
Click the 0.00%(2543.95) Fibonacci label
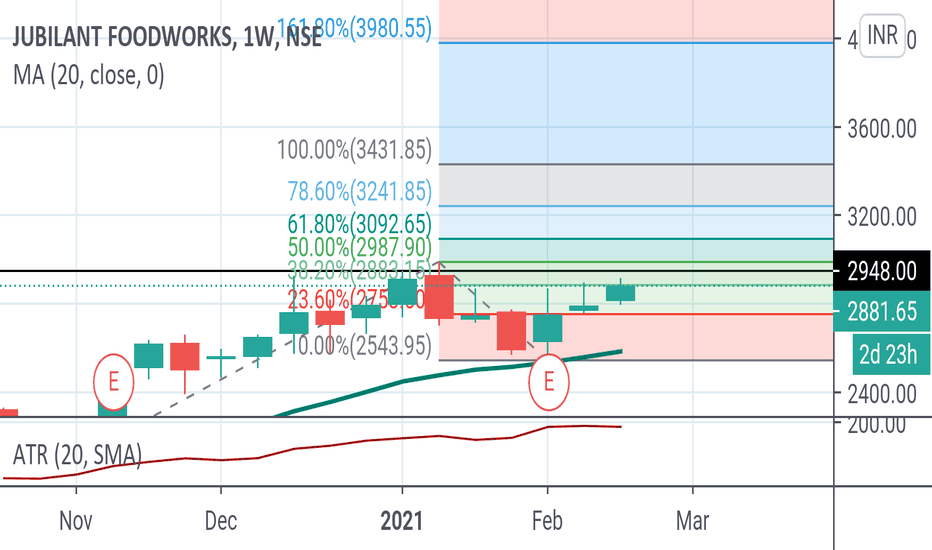point(364,345)
